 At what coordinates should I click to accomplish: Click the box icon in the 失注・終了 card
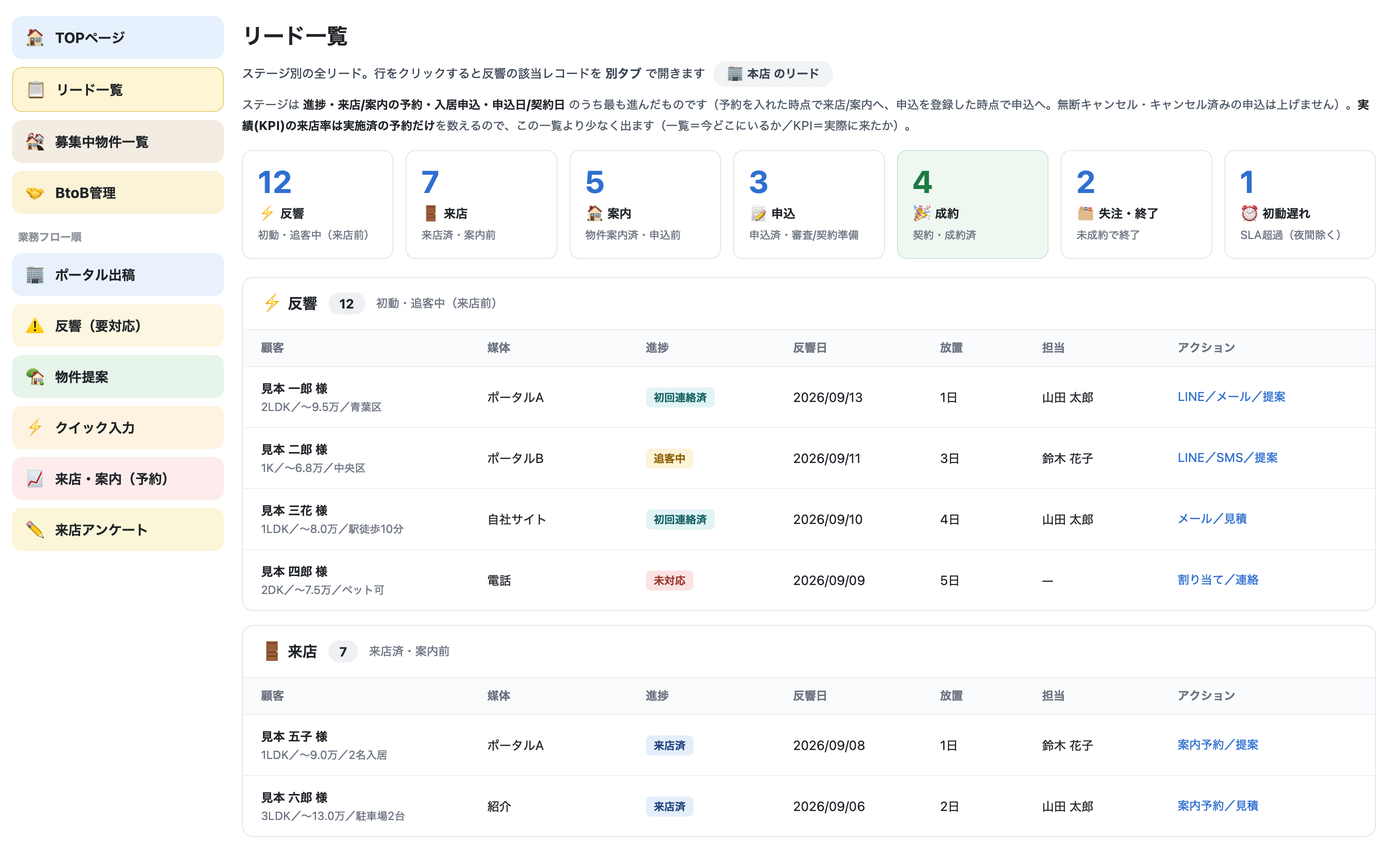click(x=1085, y=213)
